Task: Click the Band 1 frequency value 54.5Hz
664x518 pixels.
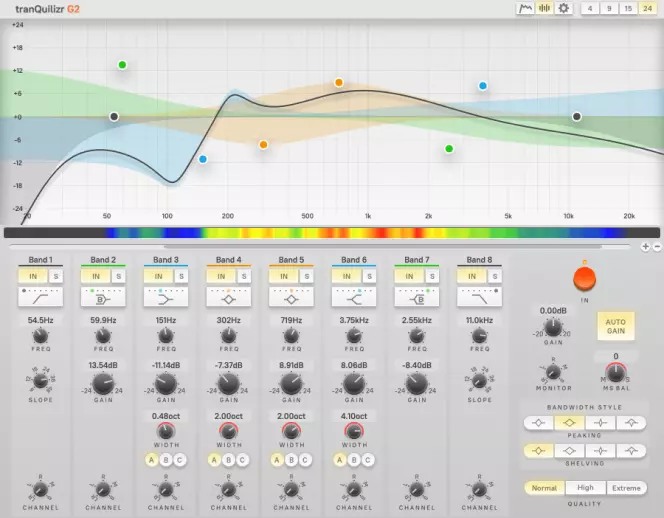Action: pos(41,320)
